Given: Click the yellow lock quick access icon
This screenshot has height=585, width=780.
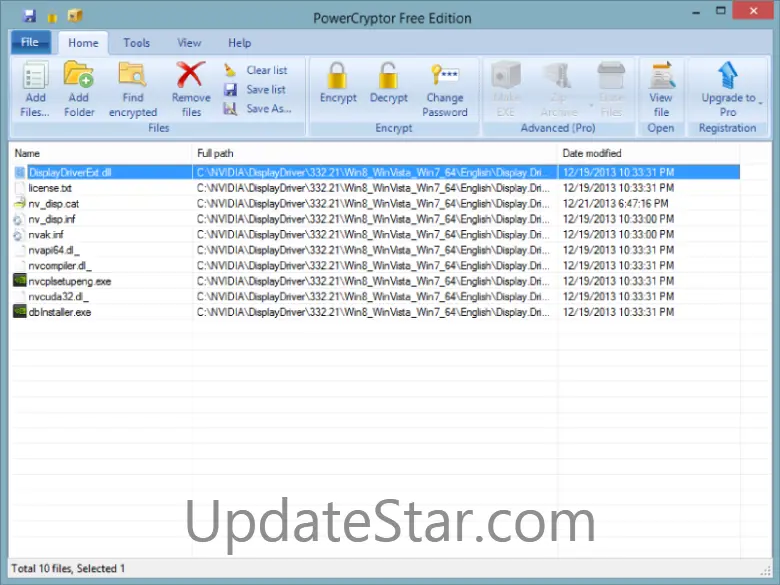Looking at the screenshot, I should coord(52,17).
